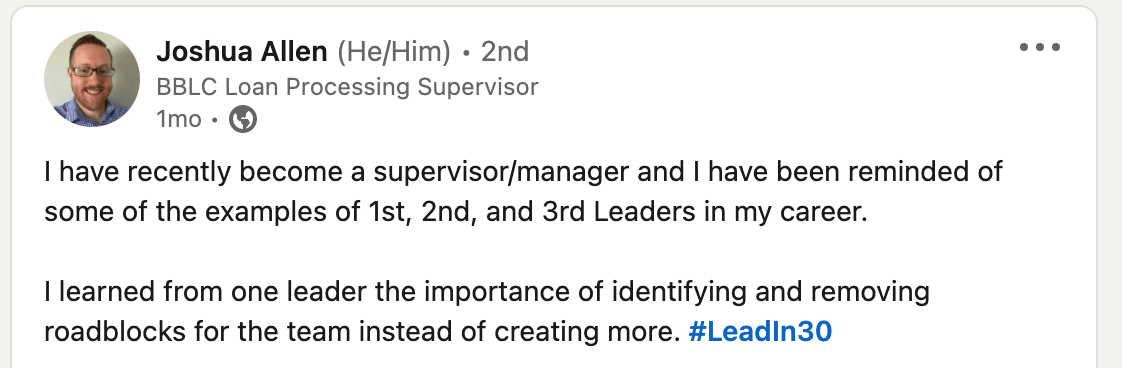
Task: Click the line starting "I have recently become"
Action: 523,173
